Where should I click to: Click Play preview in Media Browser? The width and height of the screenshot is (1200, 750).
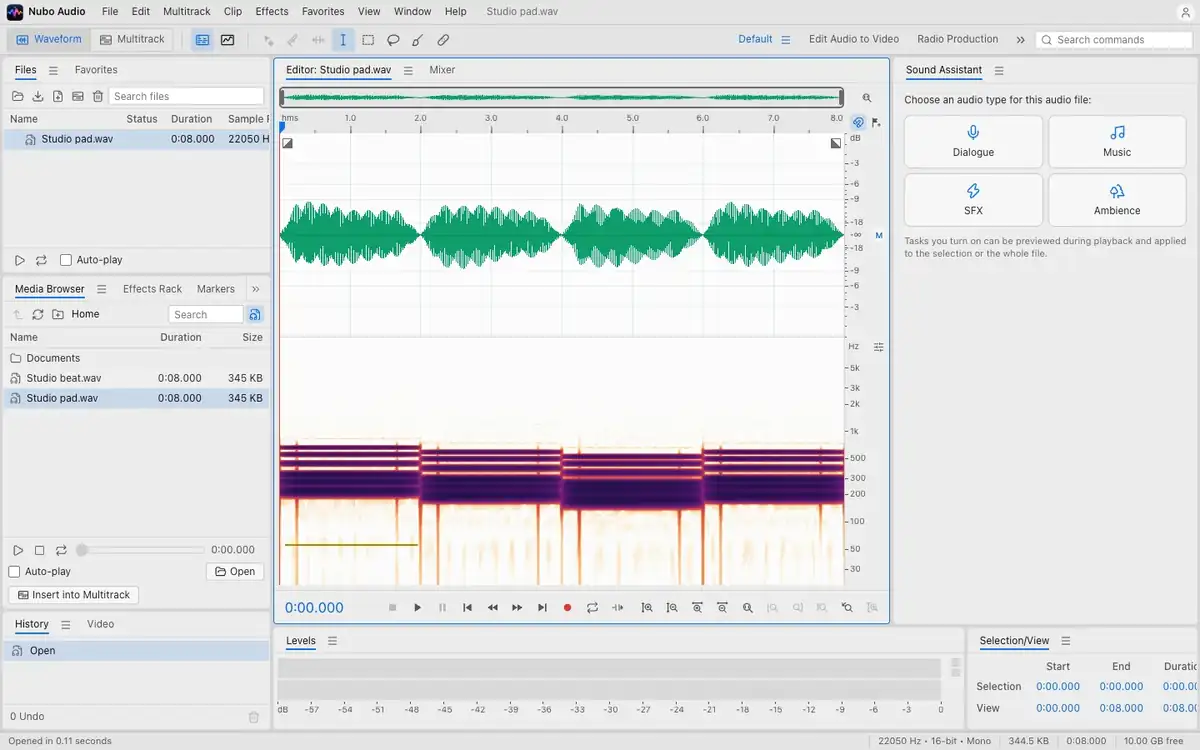pyautogui.click(x=18, y=550)
